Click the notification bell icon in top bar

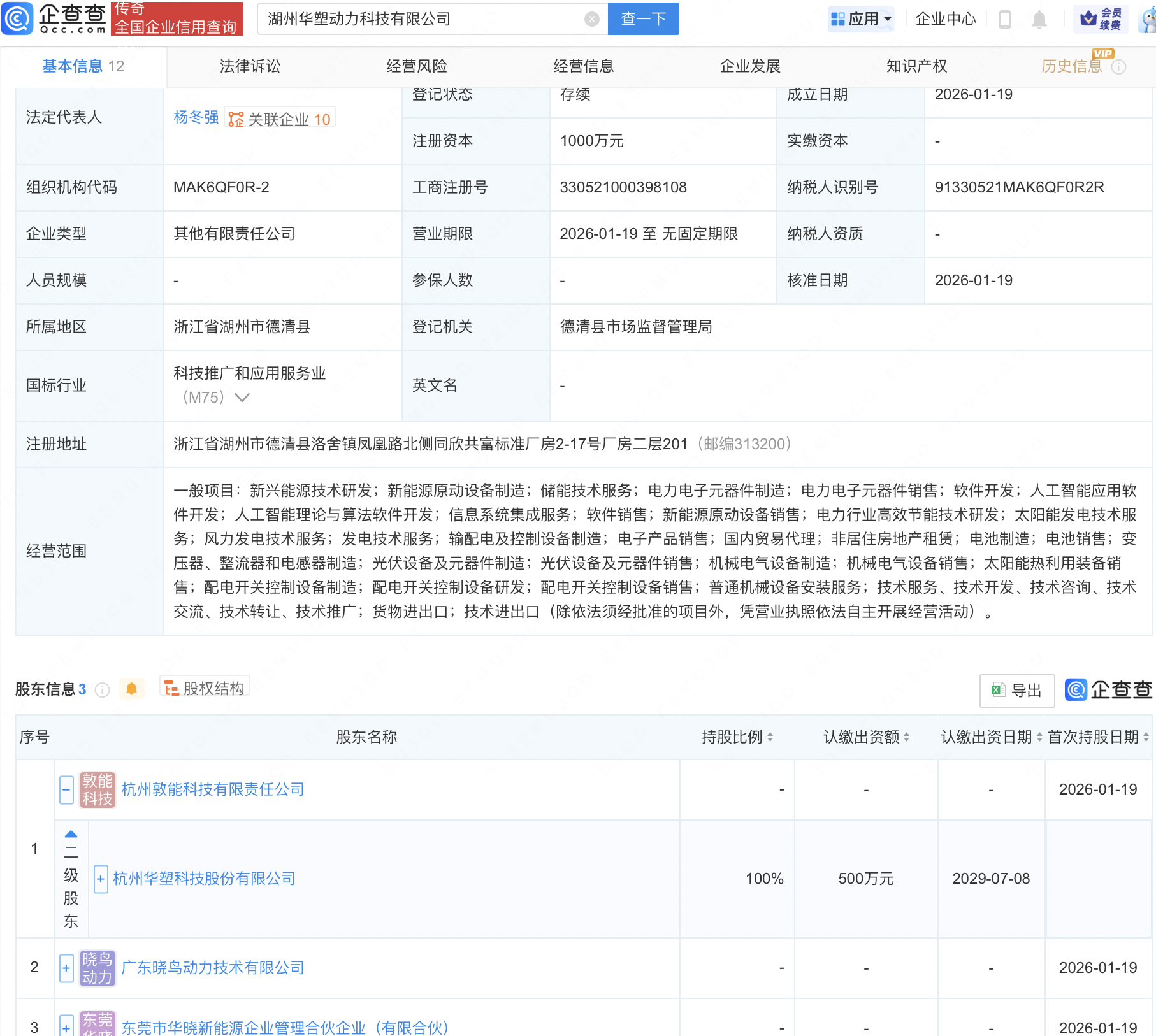[x=1039, y=19]
